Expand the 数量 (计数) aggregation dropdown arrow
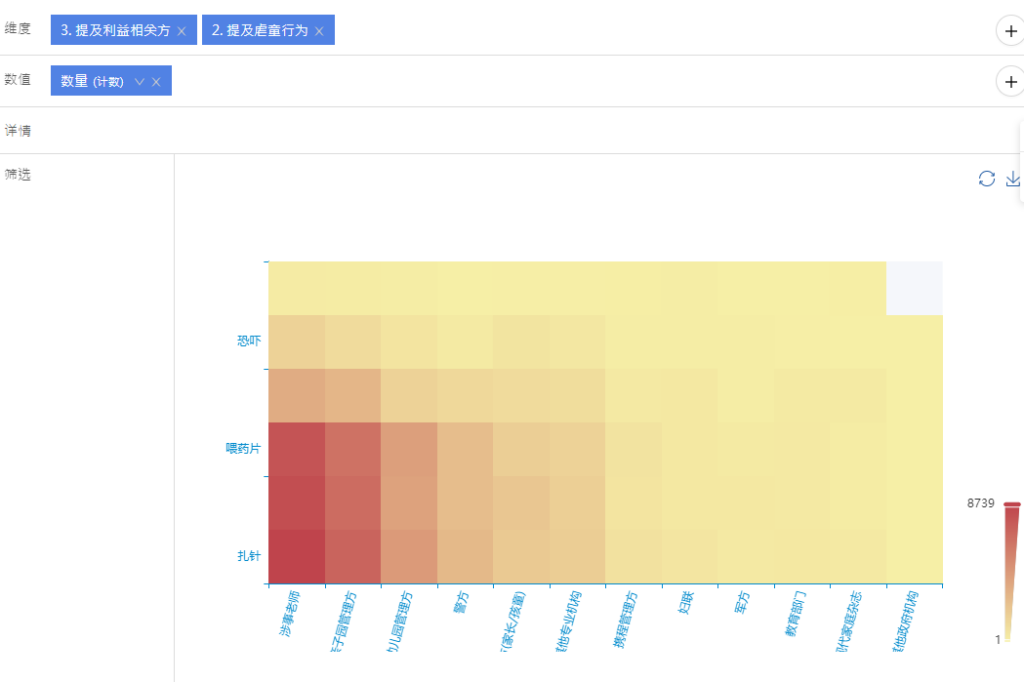This screenshot has height=682, width=1024. click(x=139, y=82)
